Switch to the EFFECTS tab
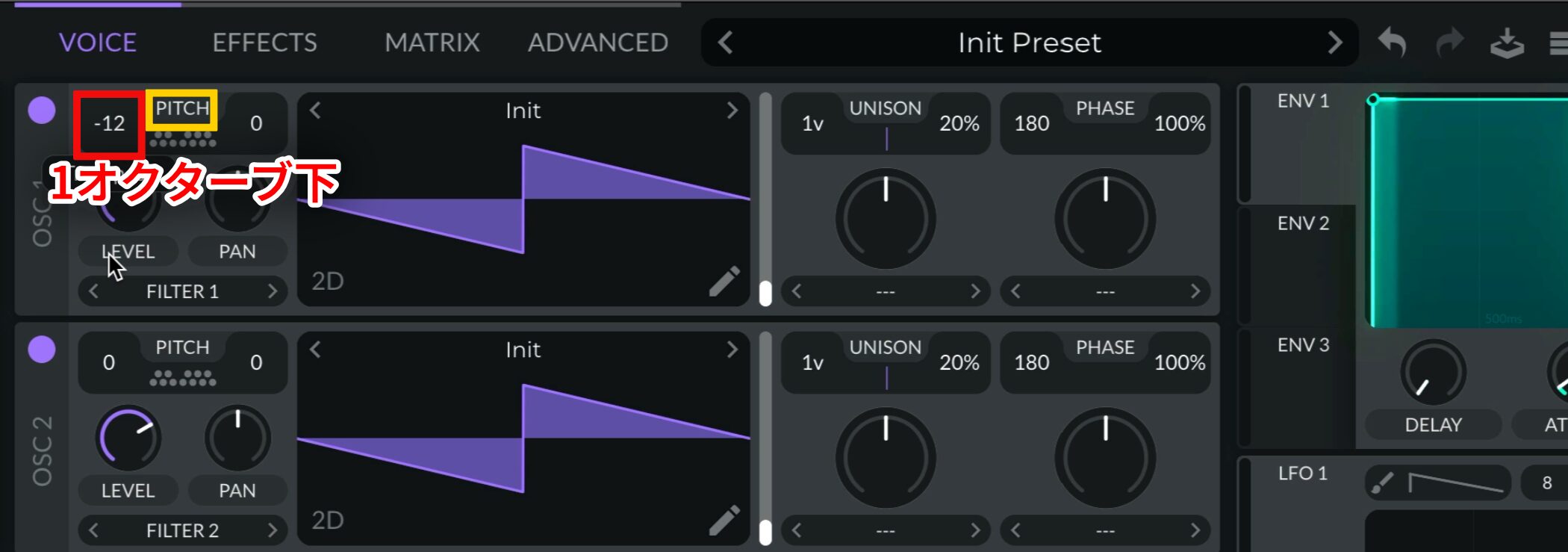 pyautogui.click(x=264, y=43)
